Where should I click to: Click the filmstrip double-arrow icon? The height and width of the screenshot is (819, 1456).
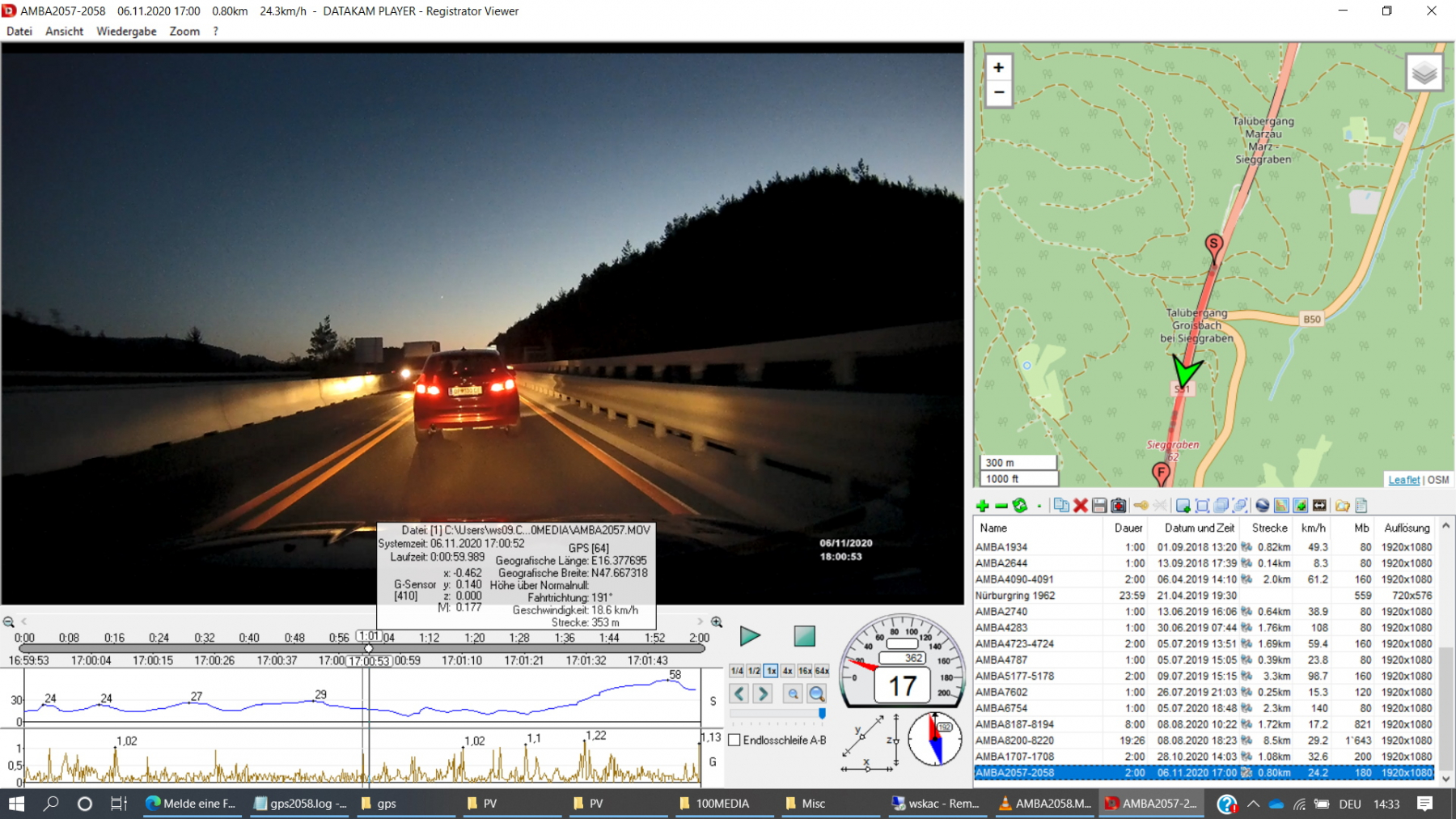1320,506
